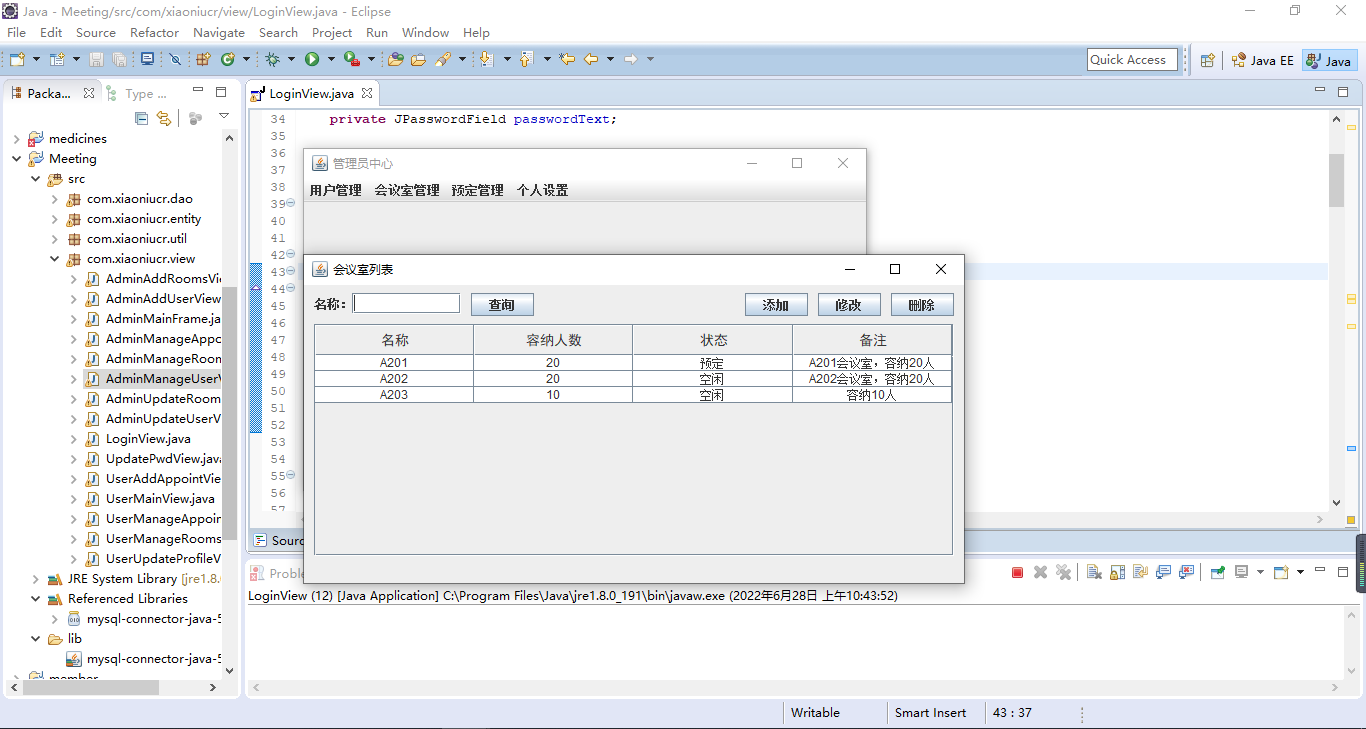
Task: Toggle Scroll Lock in the console
Action: 1117,572
